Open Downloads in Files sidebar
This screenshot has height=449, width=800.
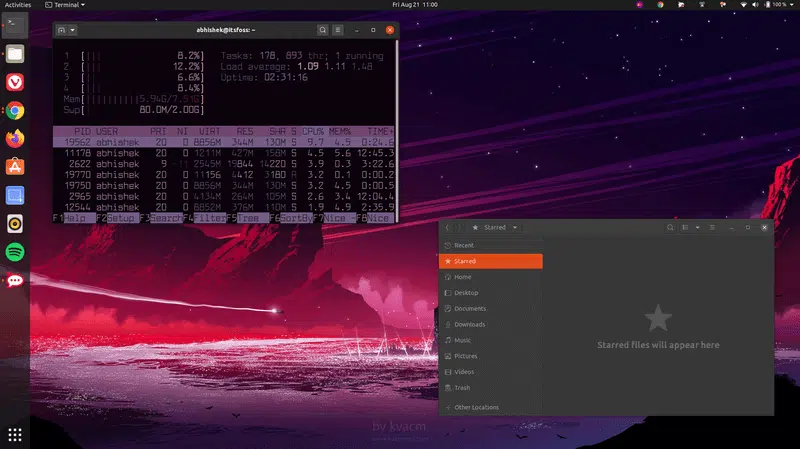[x=491, y=325]
